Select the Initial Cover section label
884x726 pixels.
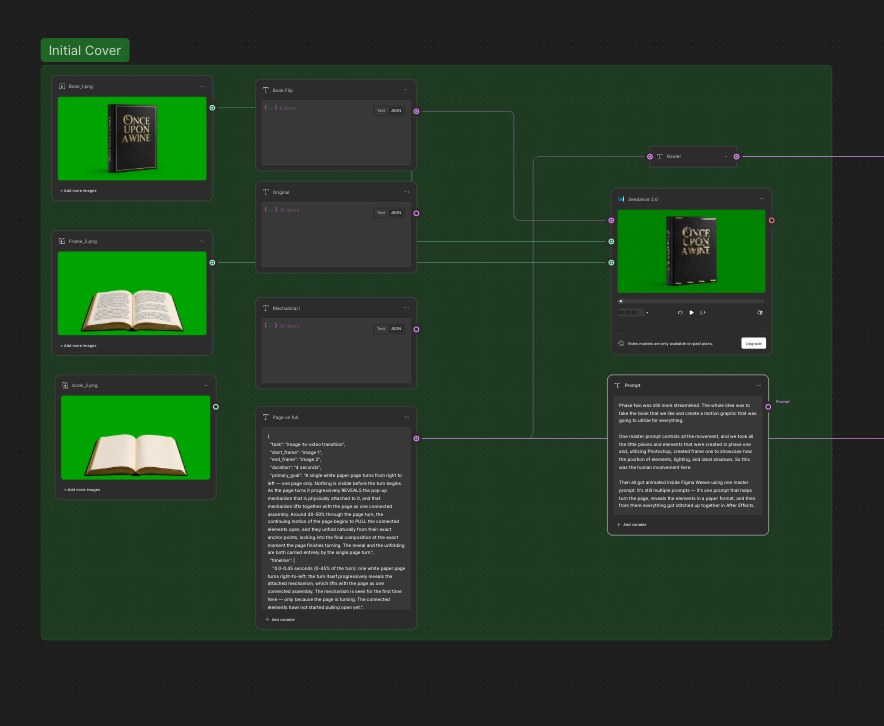coord(85,50)
